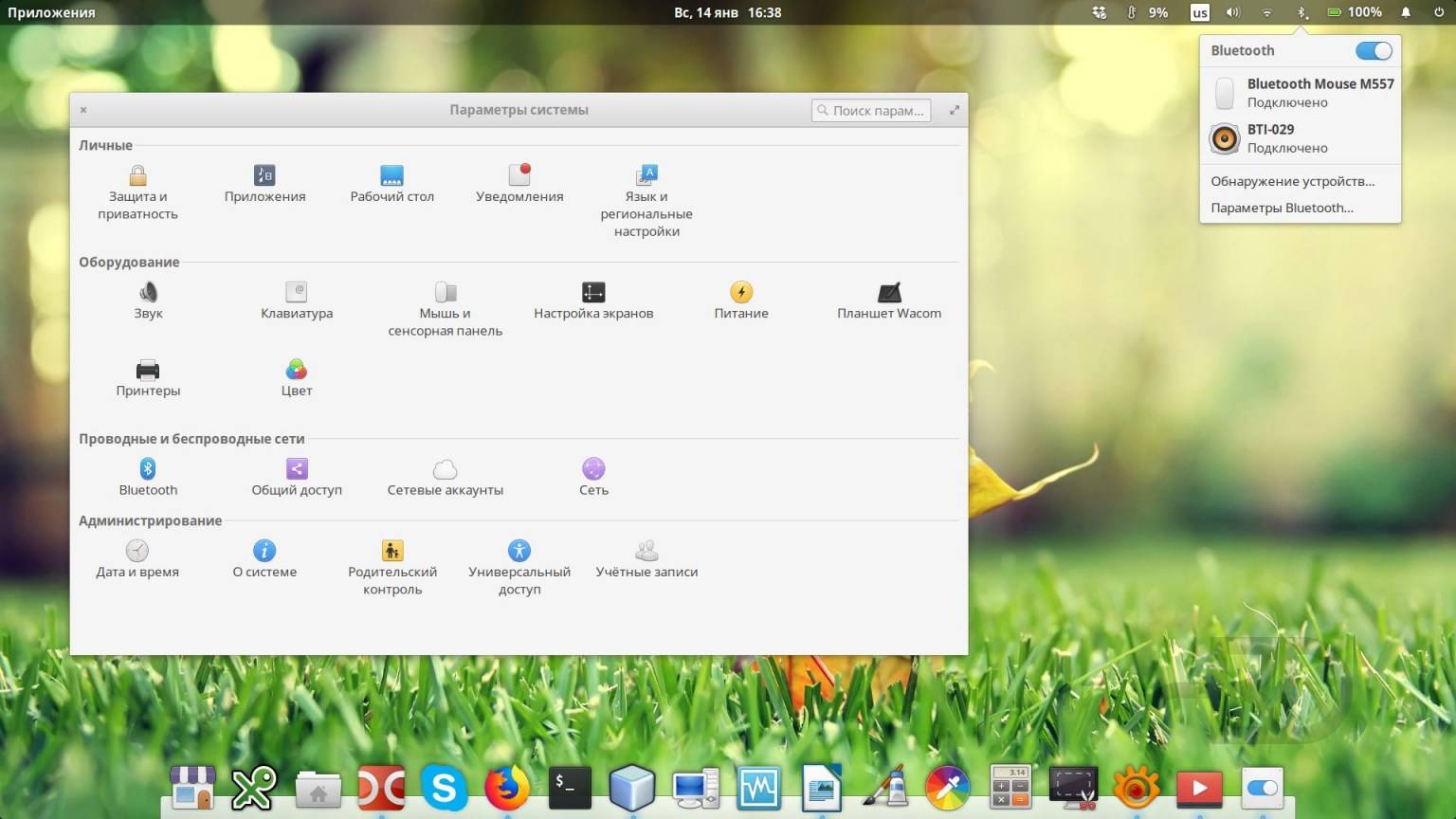Click the settings search field
Viewport: 1456px width, 819px height.
coord(871,111)
